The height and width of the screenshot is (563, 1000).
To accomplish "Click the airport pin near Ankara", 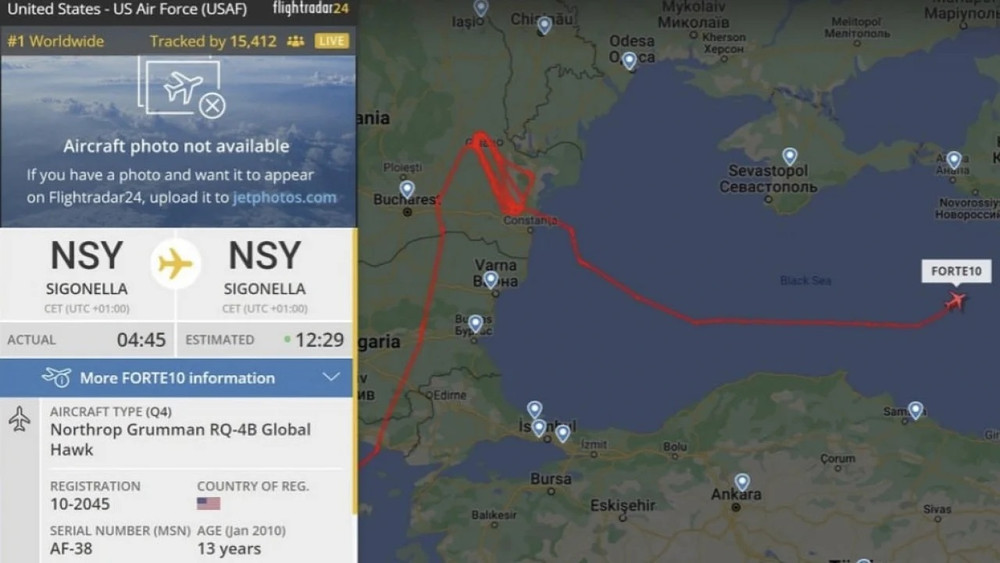I will 742,481.
